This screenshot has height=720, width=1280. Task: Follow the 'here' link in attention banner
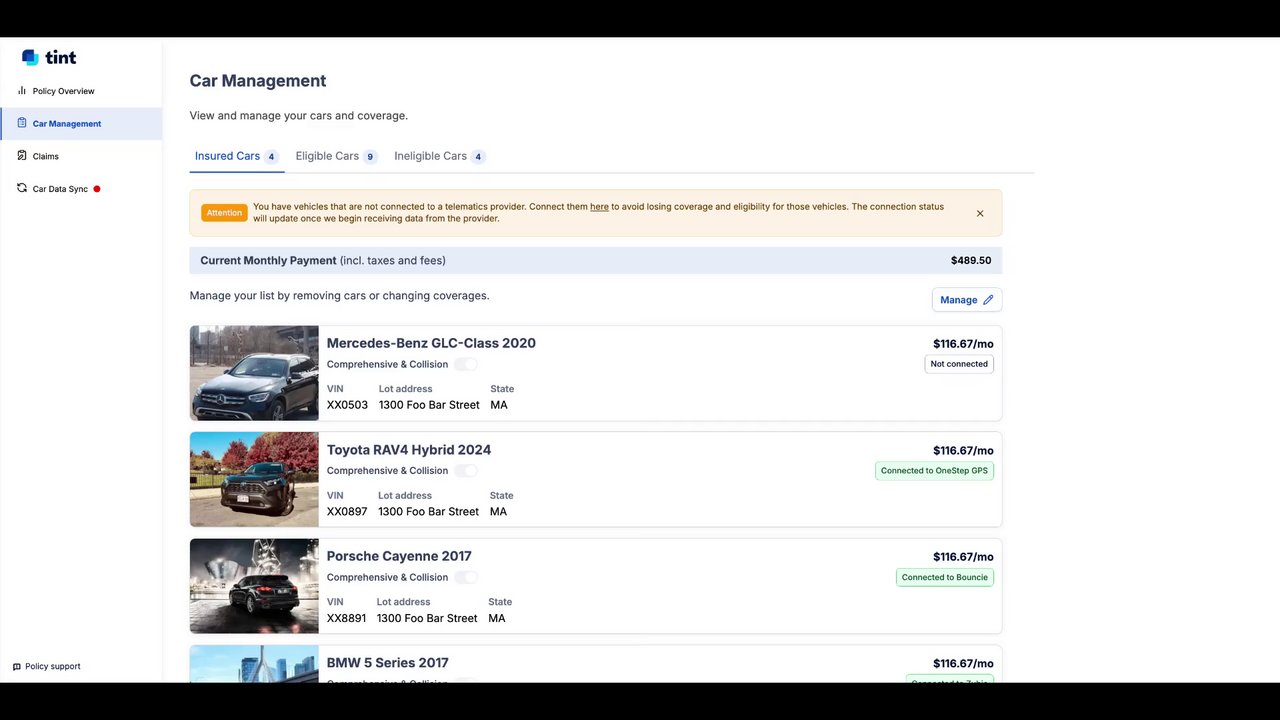(599, 207)
